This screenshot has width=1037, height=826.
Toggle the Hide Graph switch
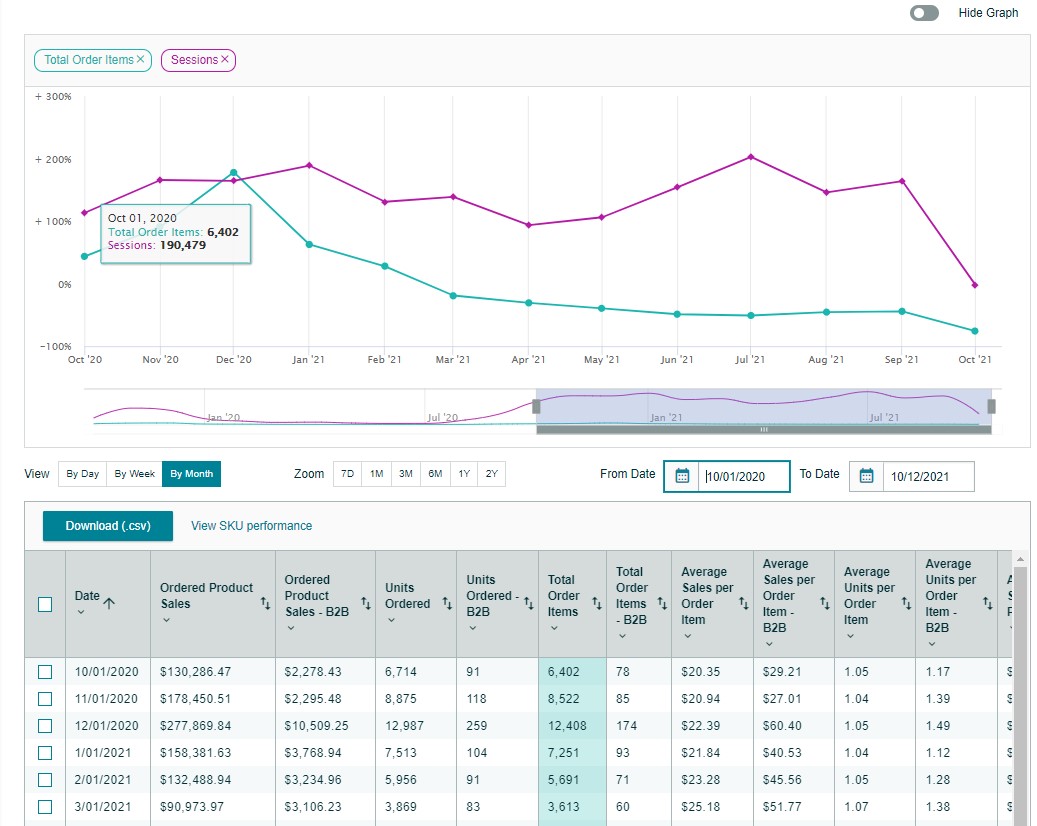click(924, 13)
